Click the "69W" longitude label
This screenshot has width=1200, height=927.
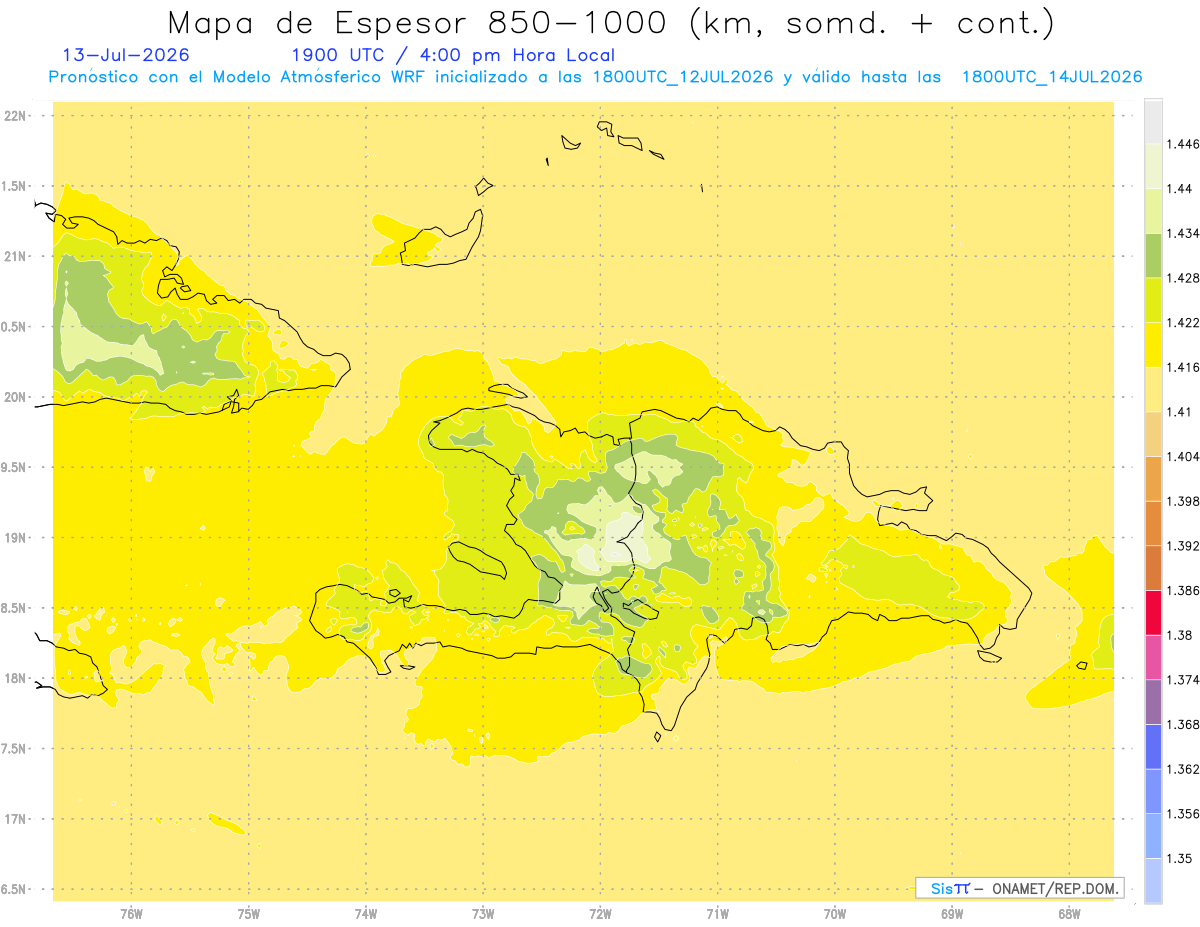pos(952,914)
